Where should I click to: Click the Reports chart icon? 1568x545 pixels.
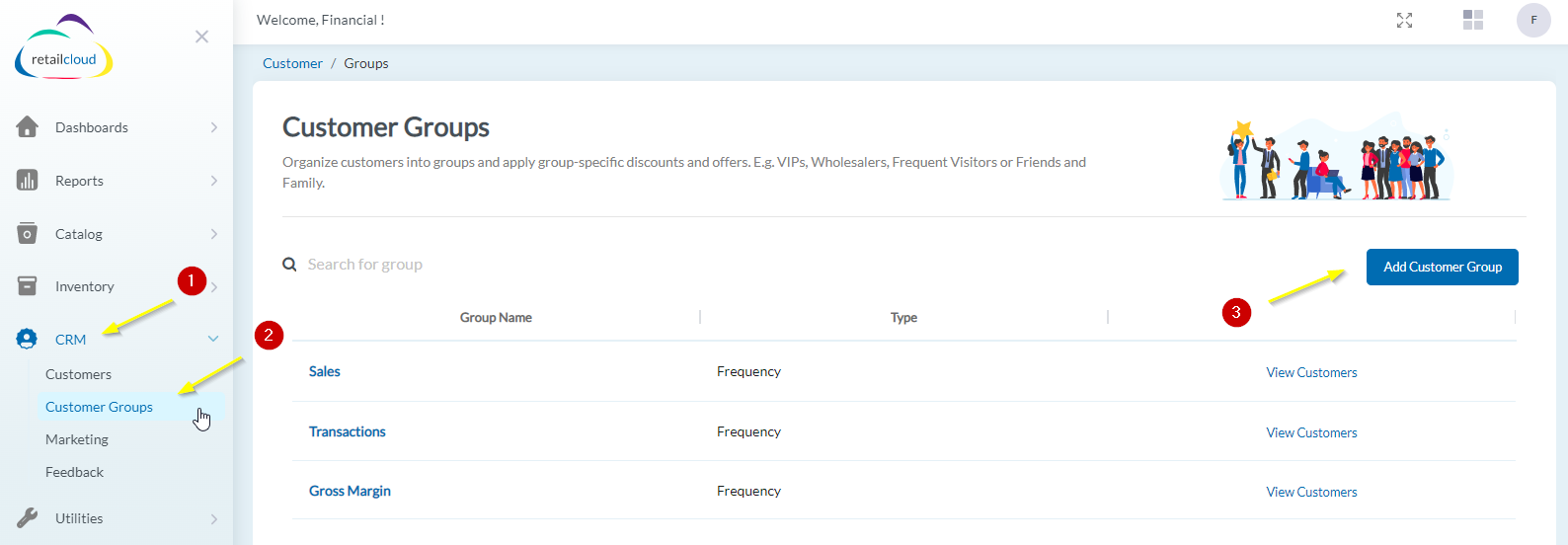point(28,180)
